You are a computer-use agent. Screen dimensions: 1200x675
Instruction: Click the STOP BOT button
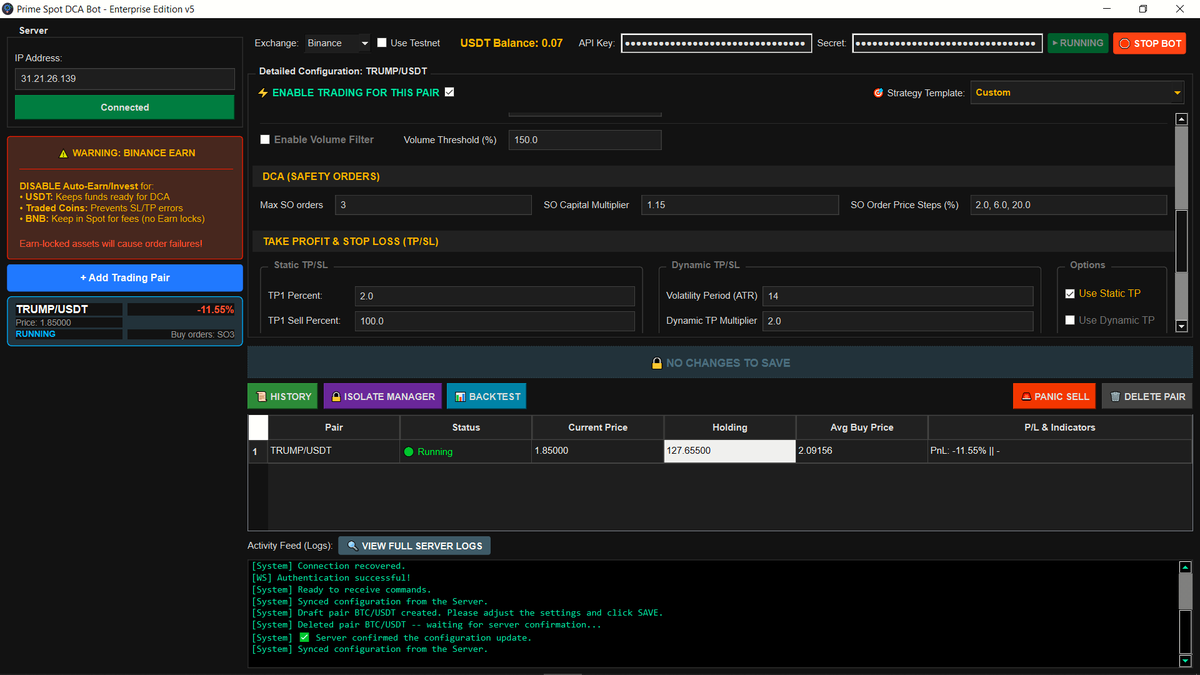pyautogui.click(x=1149, y=43)
